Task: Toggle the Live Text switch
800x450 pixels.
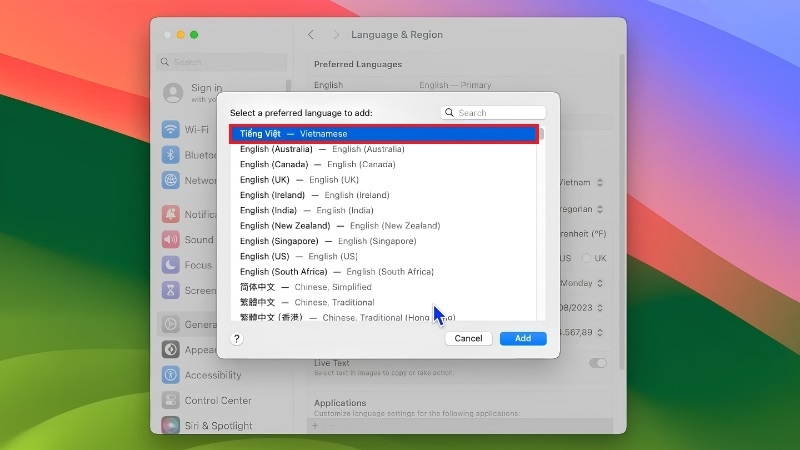Action: [597, 363]
